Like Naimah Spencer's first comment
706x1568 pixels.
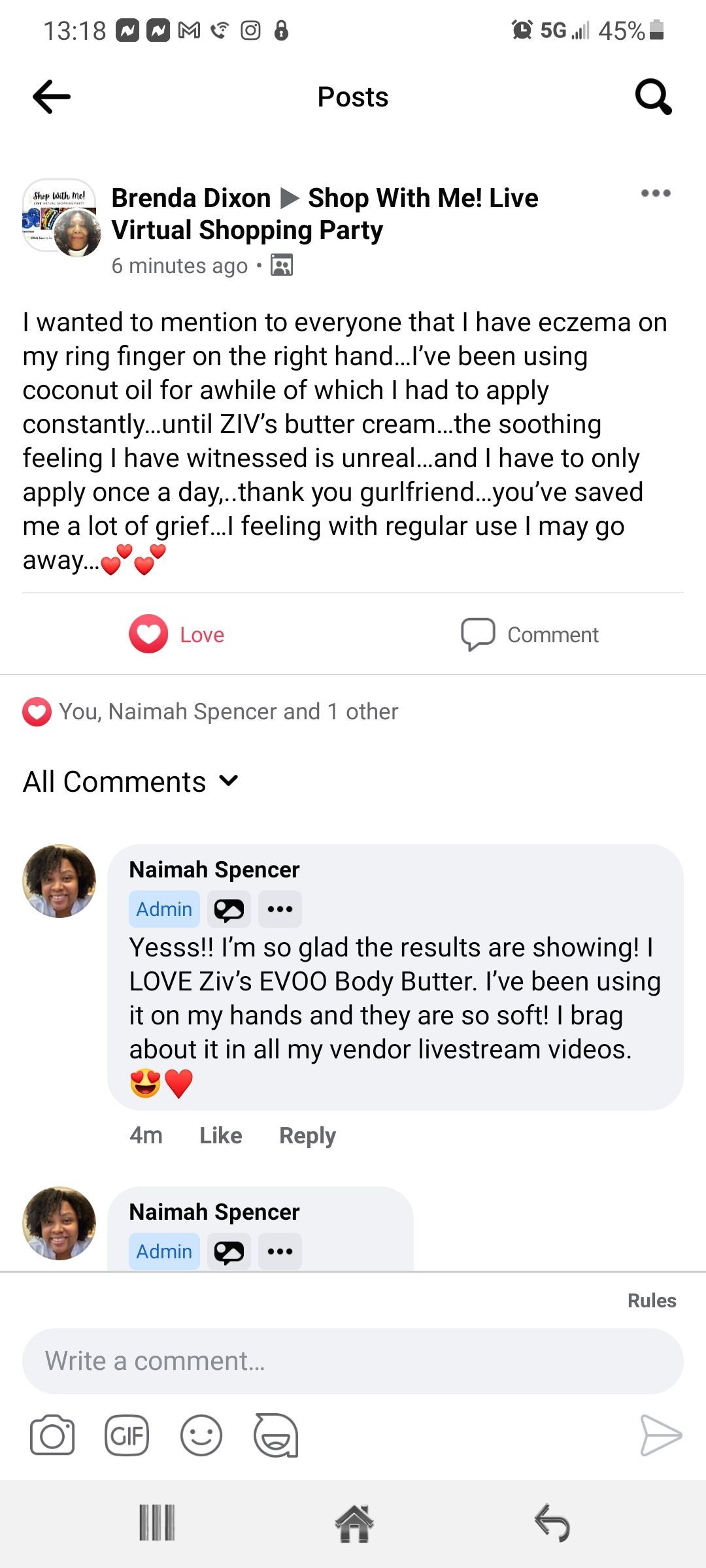tap(221, 1135)
